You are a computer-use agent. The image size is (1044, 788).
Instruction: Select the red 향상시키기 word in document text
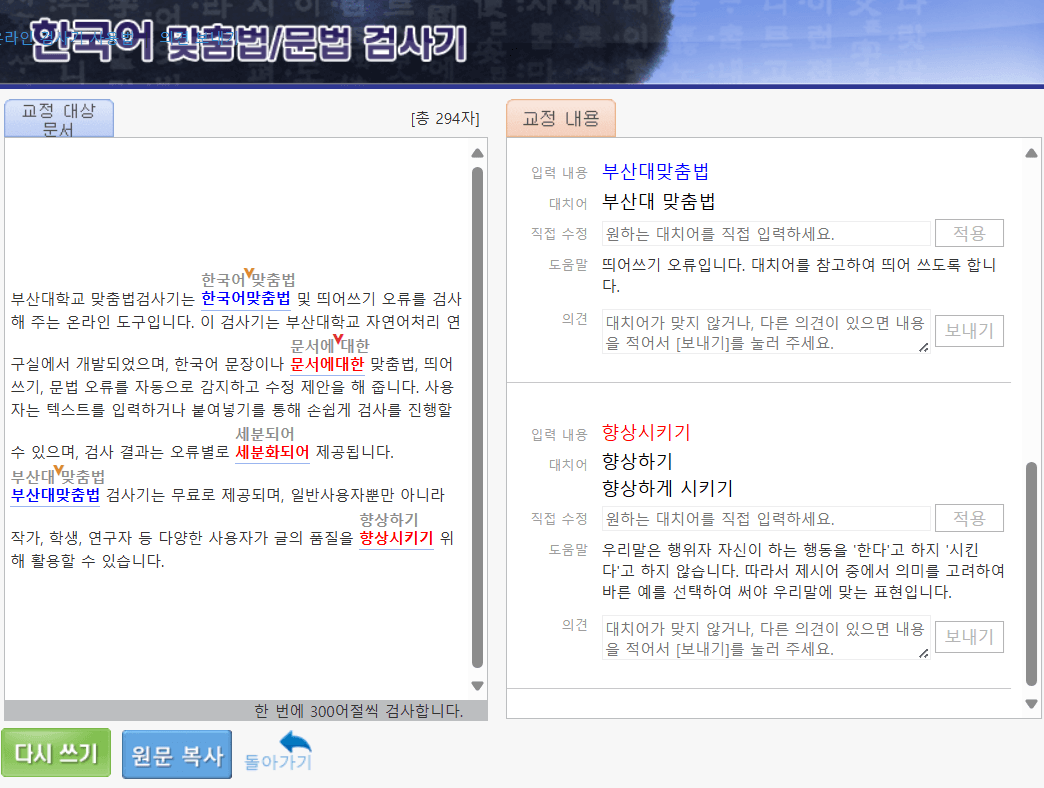pos(396,538)
